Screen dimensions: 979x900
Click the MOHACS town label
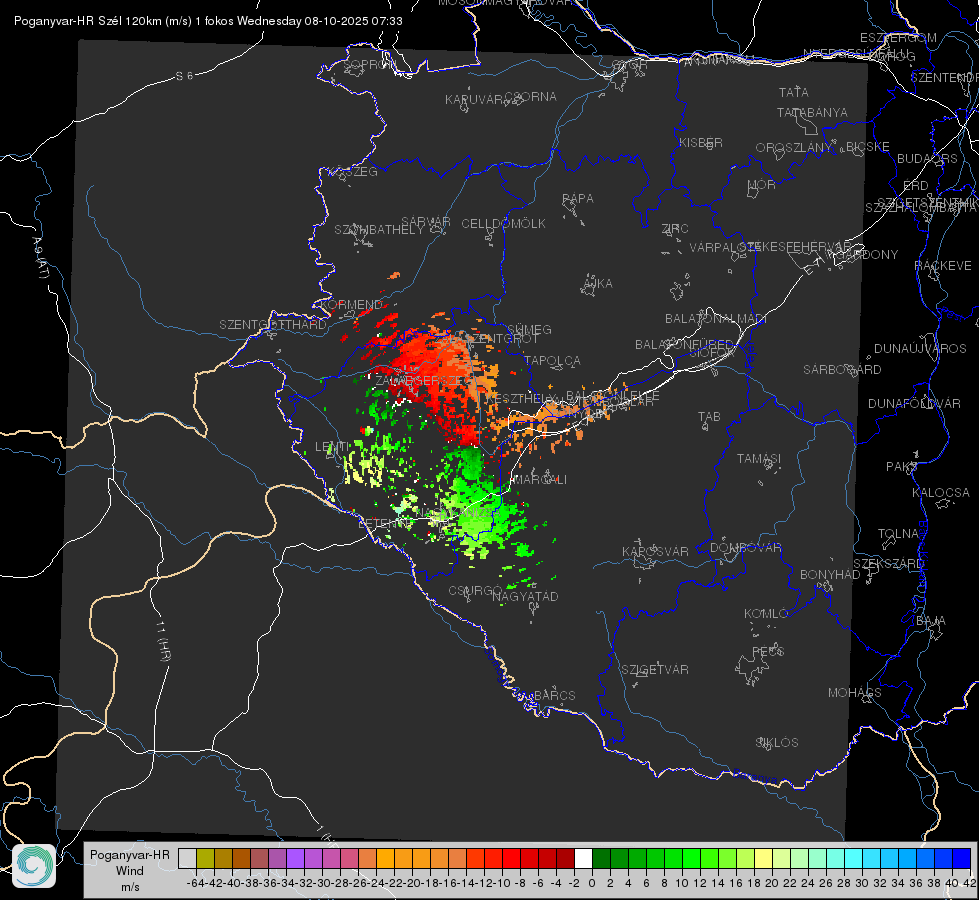[854, 693]
